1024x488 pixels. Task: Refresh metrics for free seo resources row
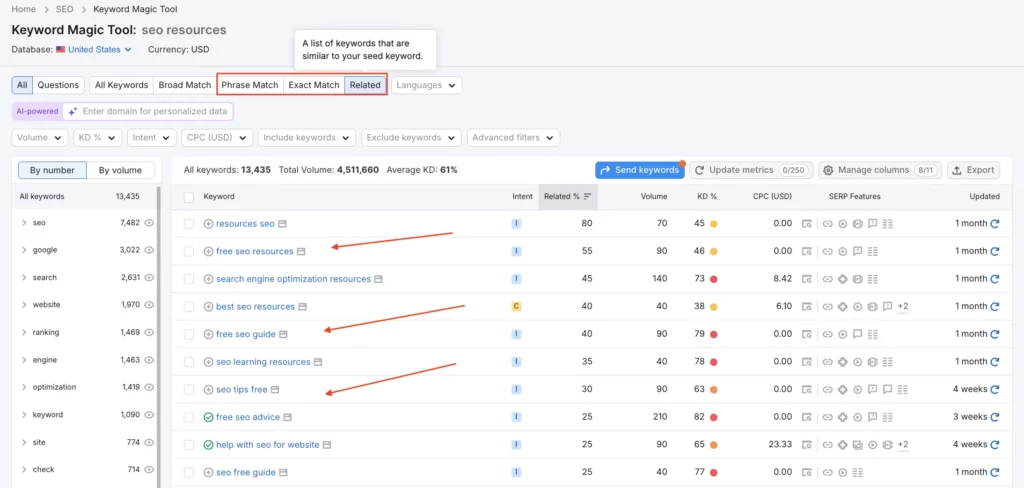click(995, 251)
